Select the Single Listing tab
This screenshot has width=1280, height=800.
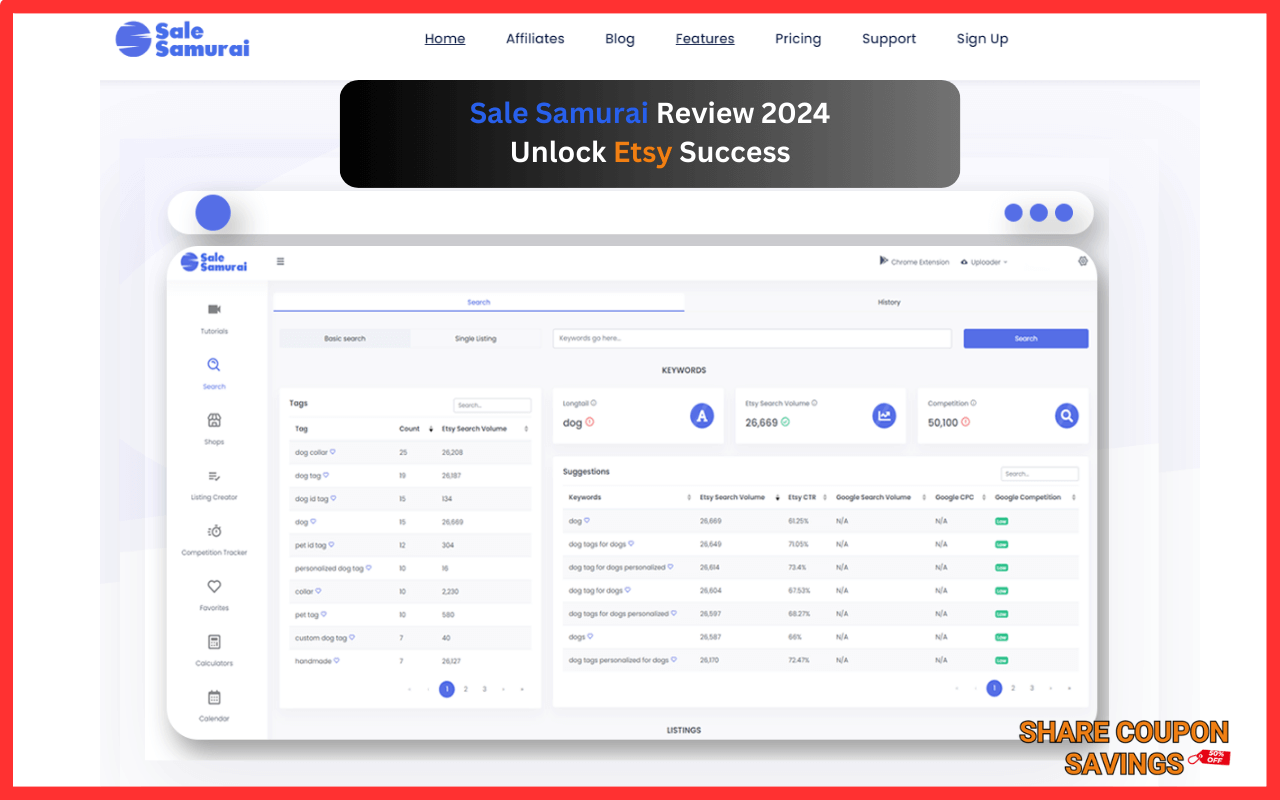[x=476, y=339]
